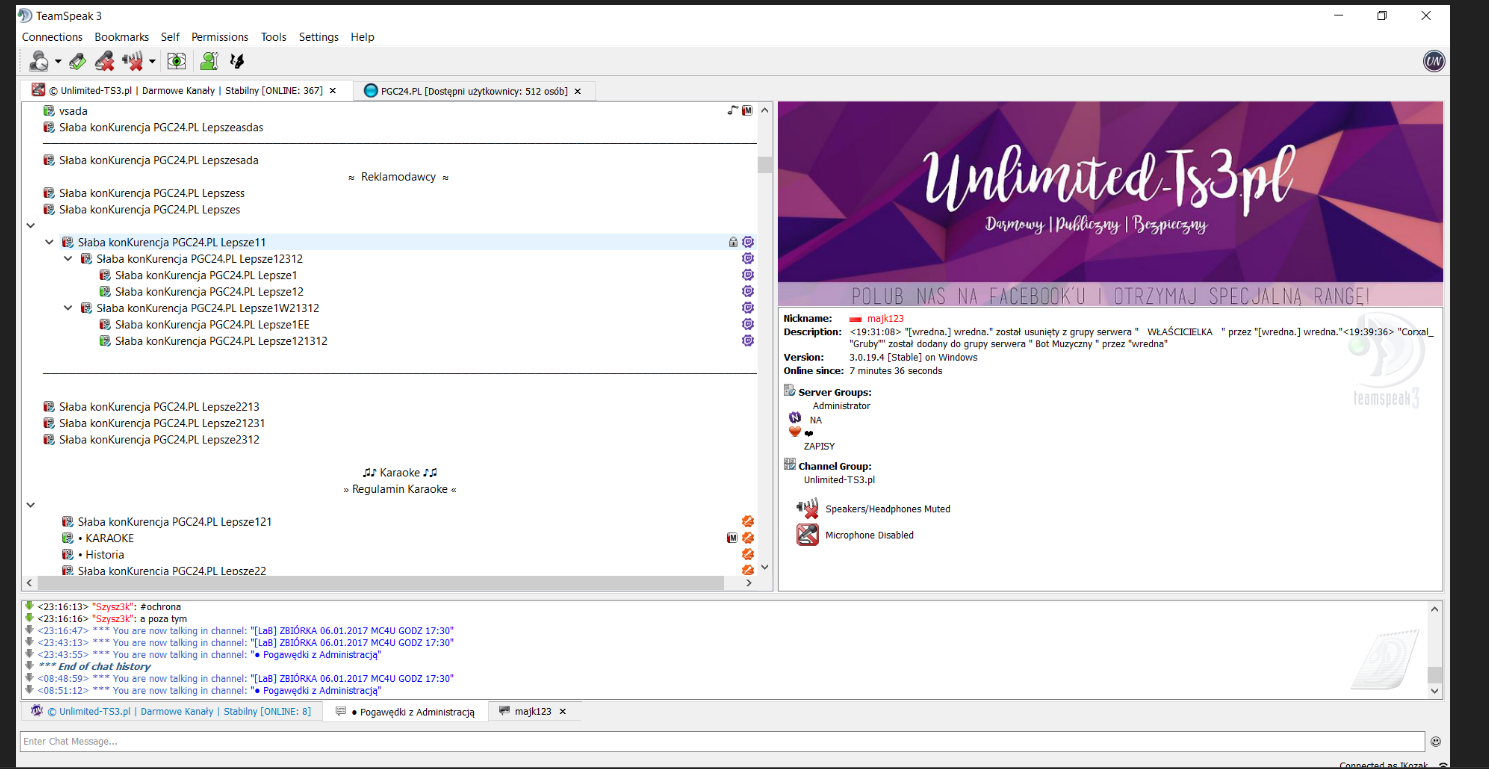Click the toolbar icon with the green checkmark
1489x769 pixels.
click(77, 61)
